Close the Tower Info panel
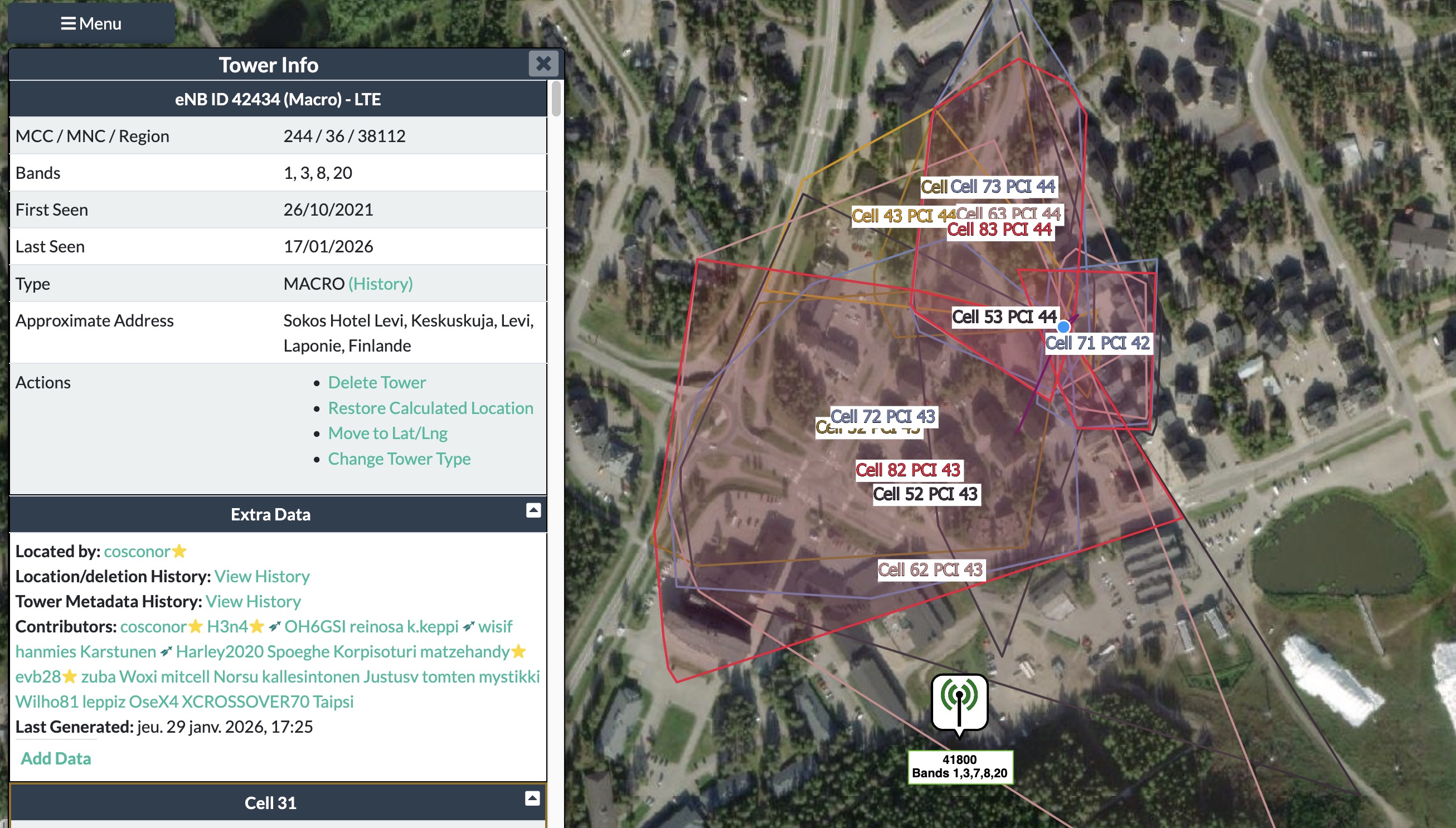1456x828 pixels. click(542, 63)
